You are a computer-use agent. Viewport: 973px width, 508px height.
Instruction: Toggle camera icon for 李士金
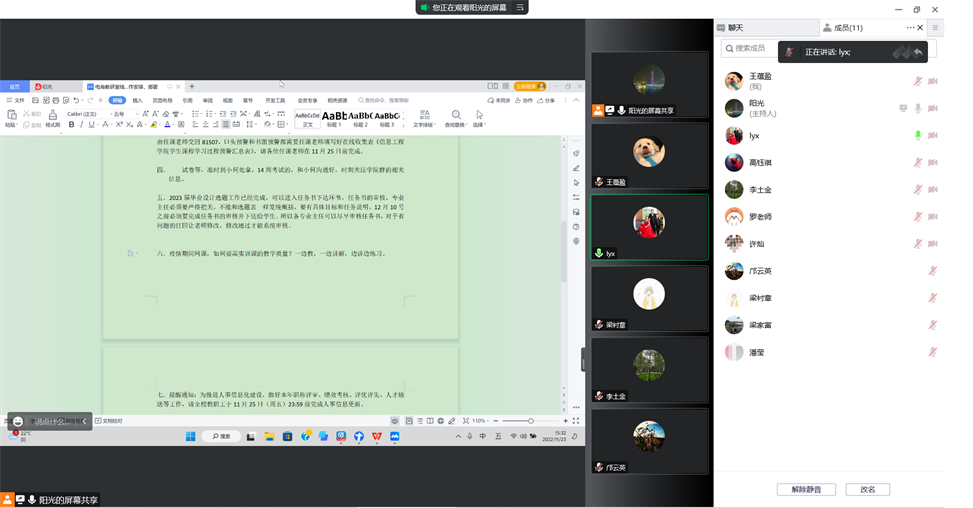point(932,189)
